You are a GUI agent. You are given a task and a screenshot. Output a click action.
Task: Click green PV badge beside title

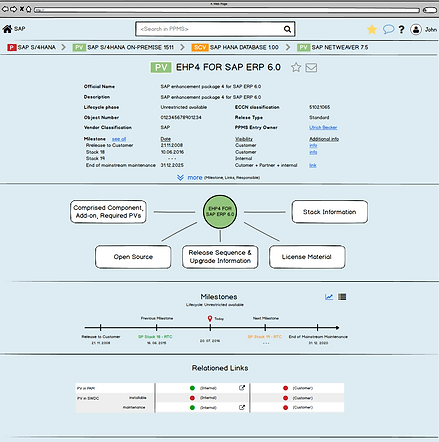[x=161, y=67]
